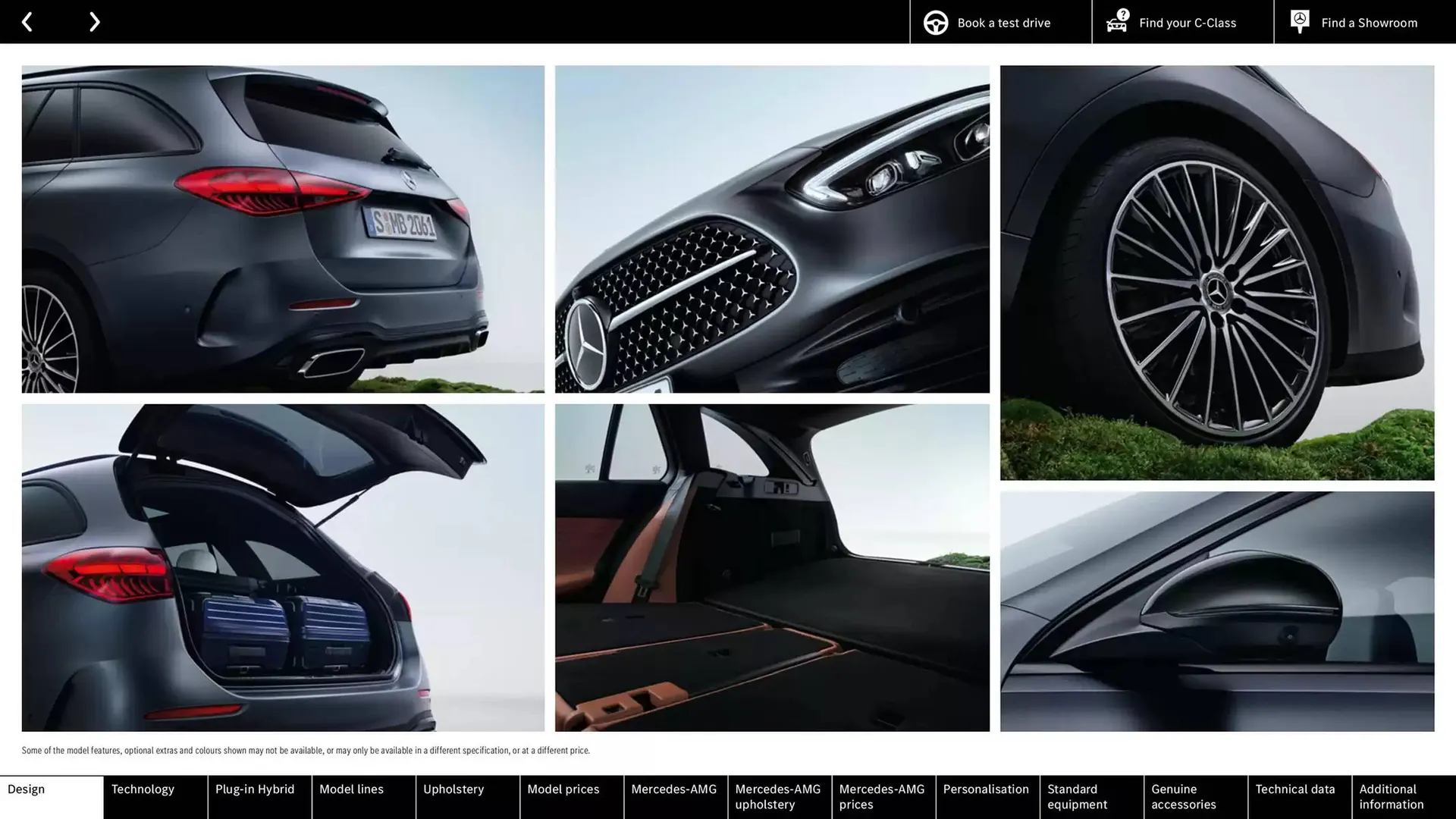Click the left navigation arrow
Viewport: 1456px width, 819px height.
[27, 21]
